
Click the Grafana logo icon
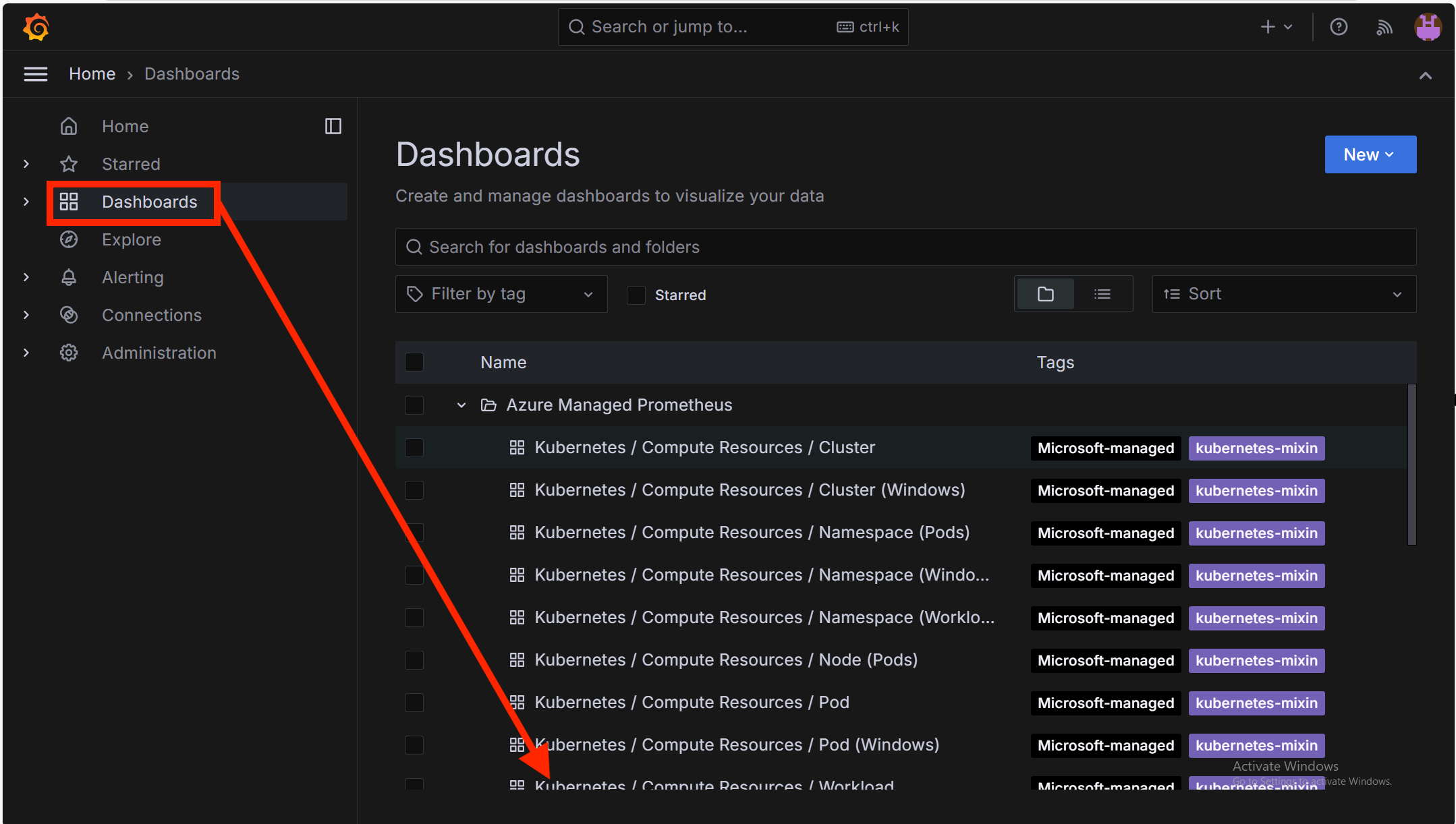(36, 27)
